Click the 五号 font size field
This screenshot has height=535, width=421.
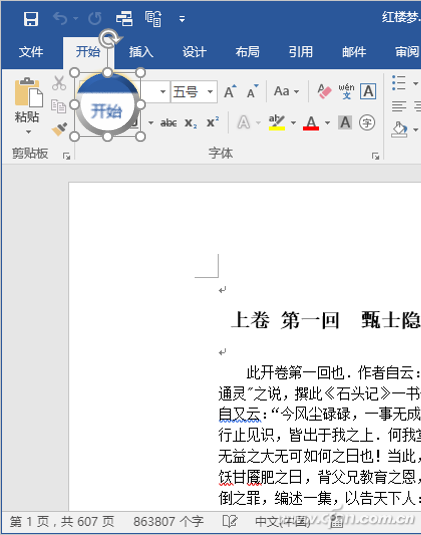pos(188,91)
